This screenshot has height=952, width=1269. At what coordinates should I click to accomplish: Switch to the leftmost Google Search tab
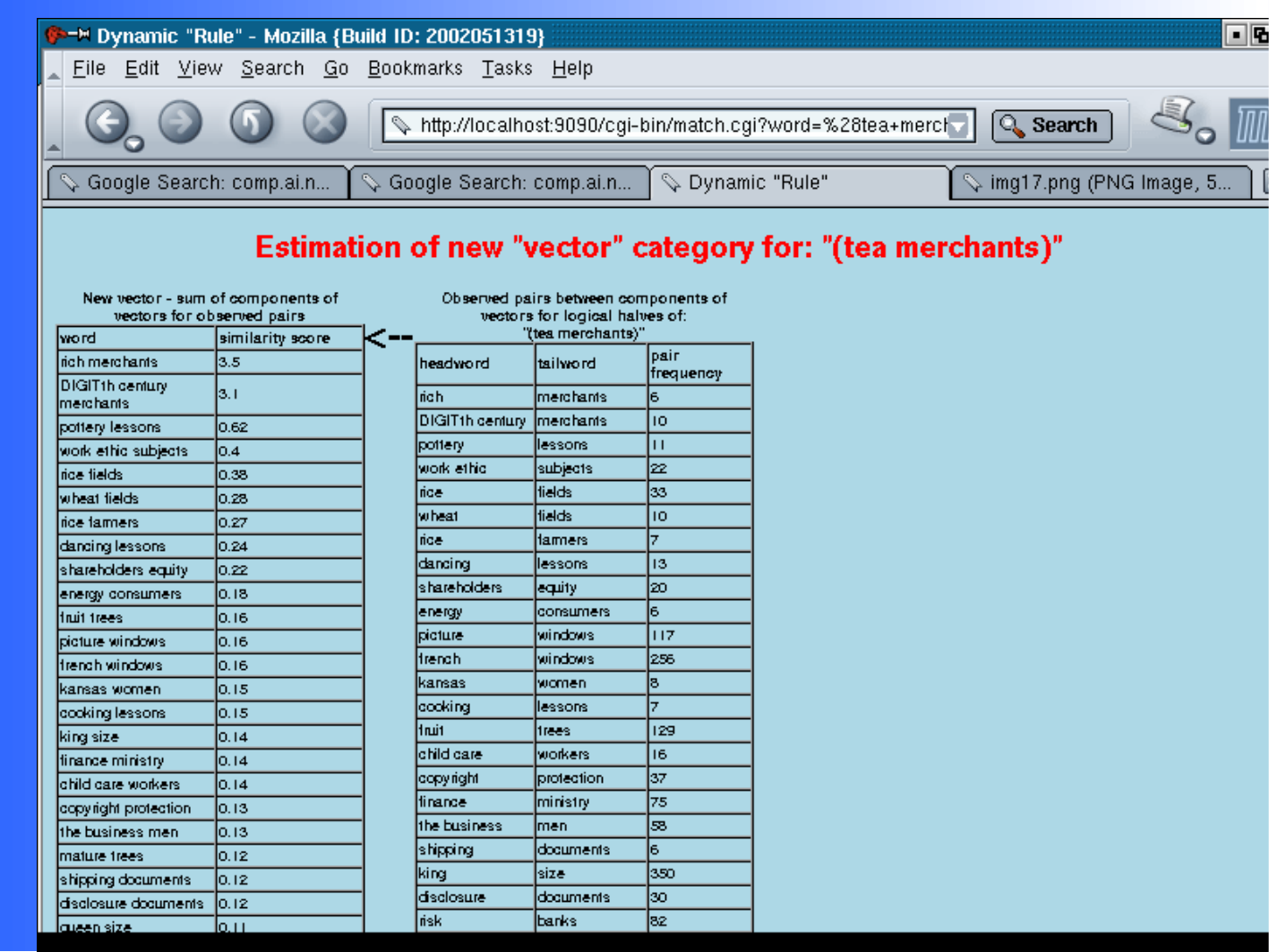click(x=197, y=183)
